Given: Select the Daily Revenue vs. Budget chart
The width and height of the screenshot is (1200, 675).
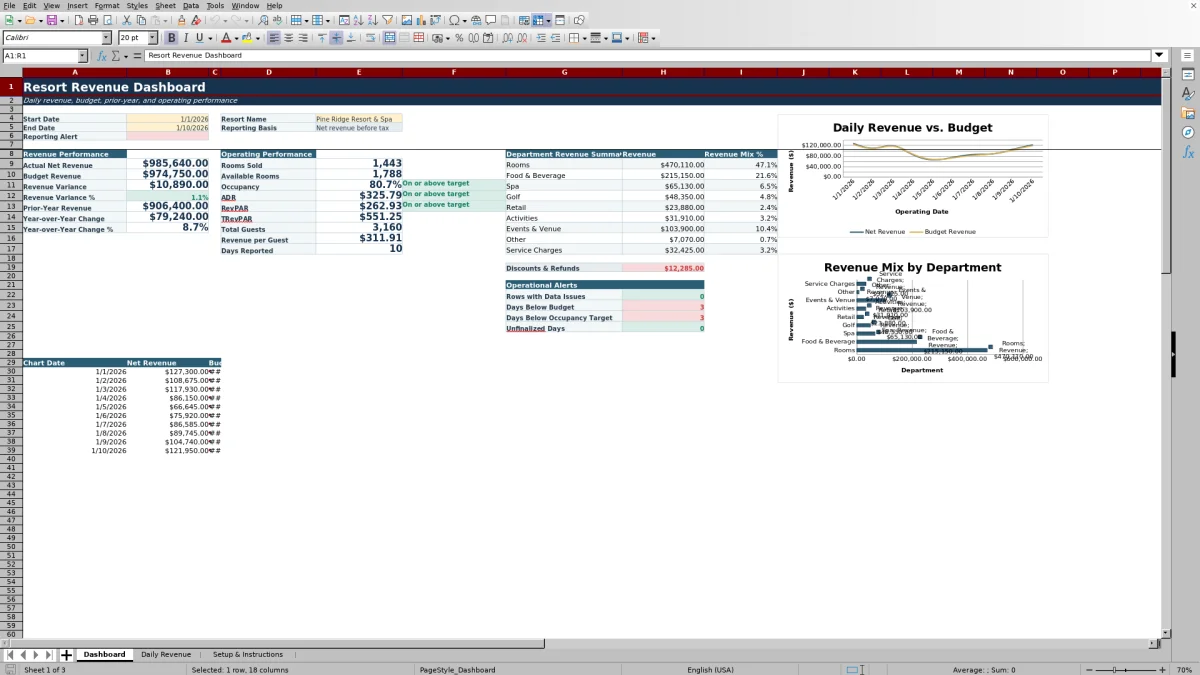Looking at the screenshot, I should click(913, 176).
